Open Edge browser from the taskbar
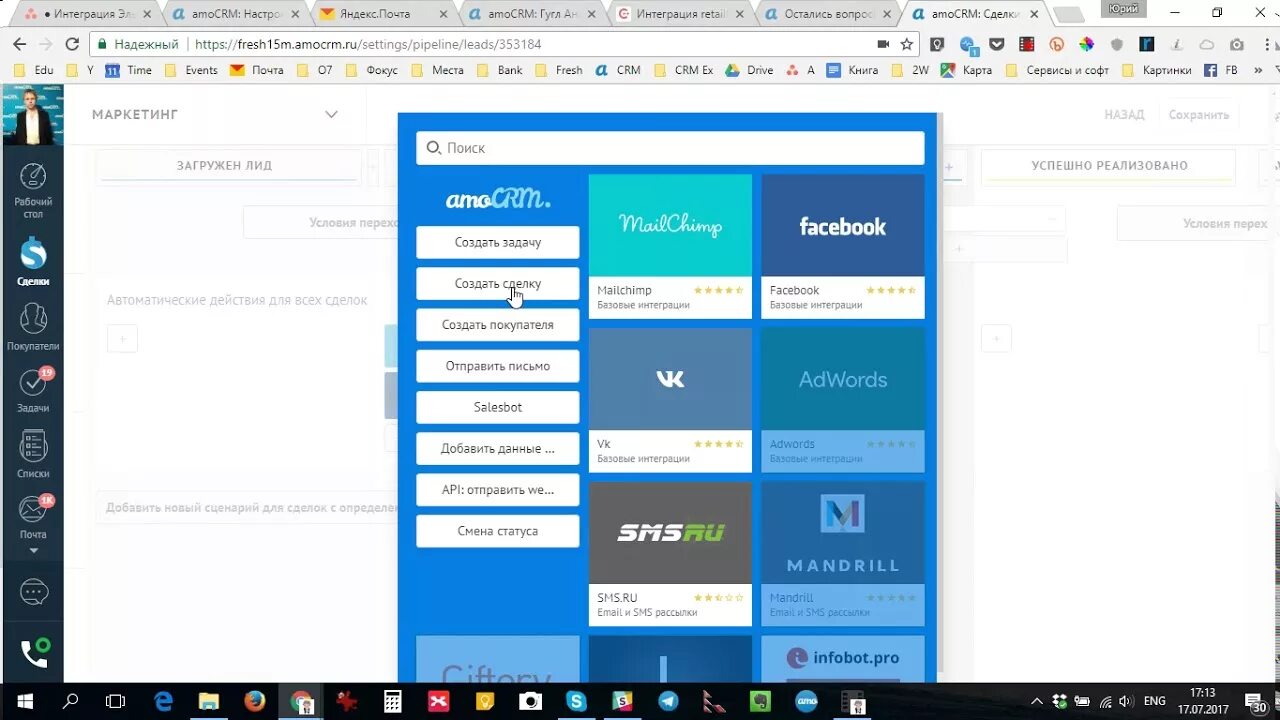Viewport: 1280px width, 720px height. [163, 701]
